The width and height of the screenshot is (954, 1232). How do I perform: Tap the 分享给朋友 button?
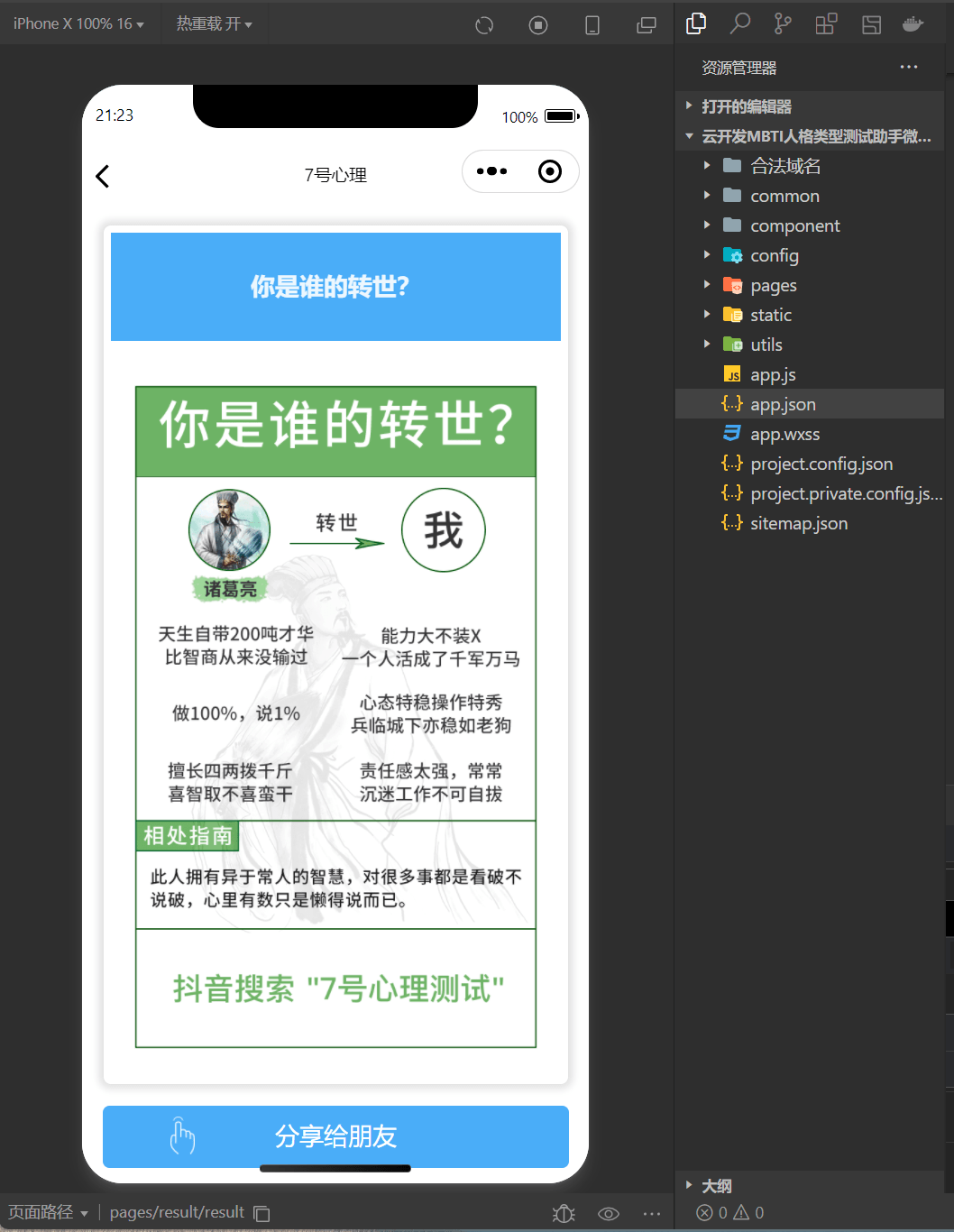pos(335,1136)
